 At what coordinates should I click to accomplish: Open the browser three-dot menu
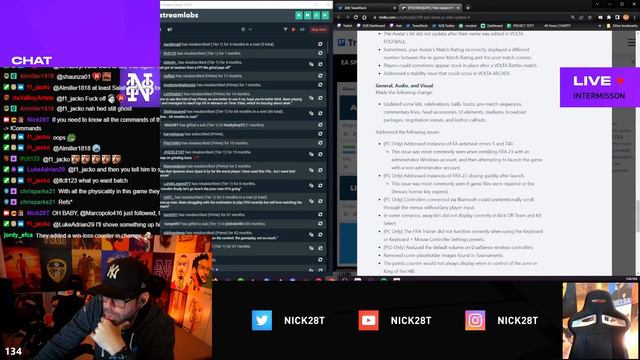(x=635, y=18)
